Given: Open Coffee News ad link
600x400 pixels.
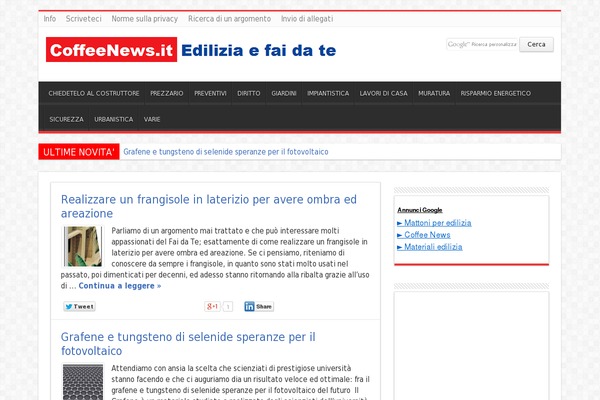Looking at the screenshot, I should tap(424, 235).
